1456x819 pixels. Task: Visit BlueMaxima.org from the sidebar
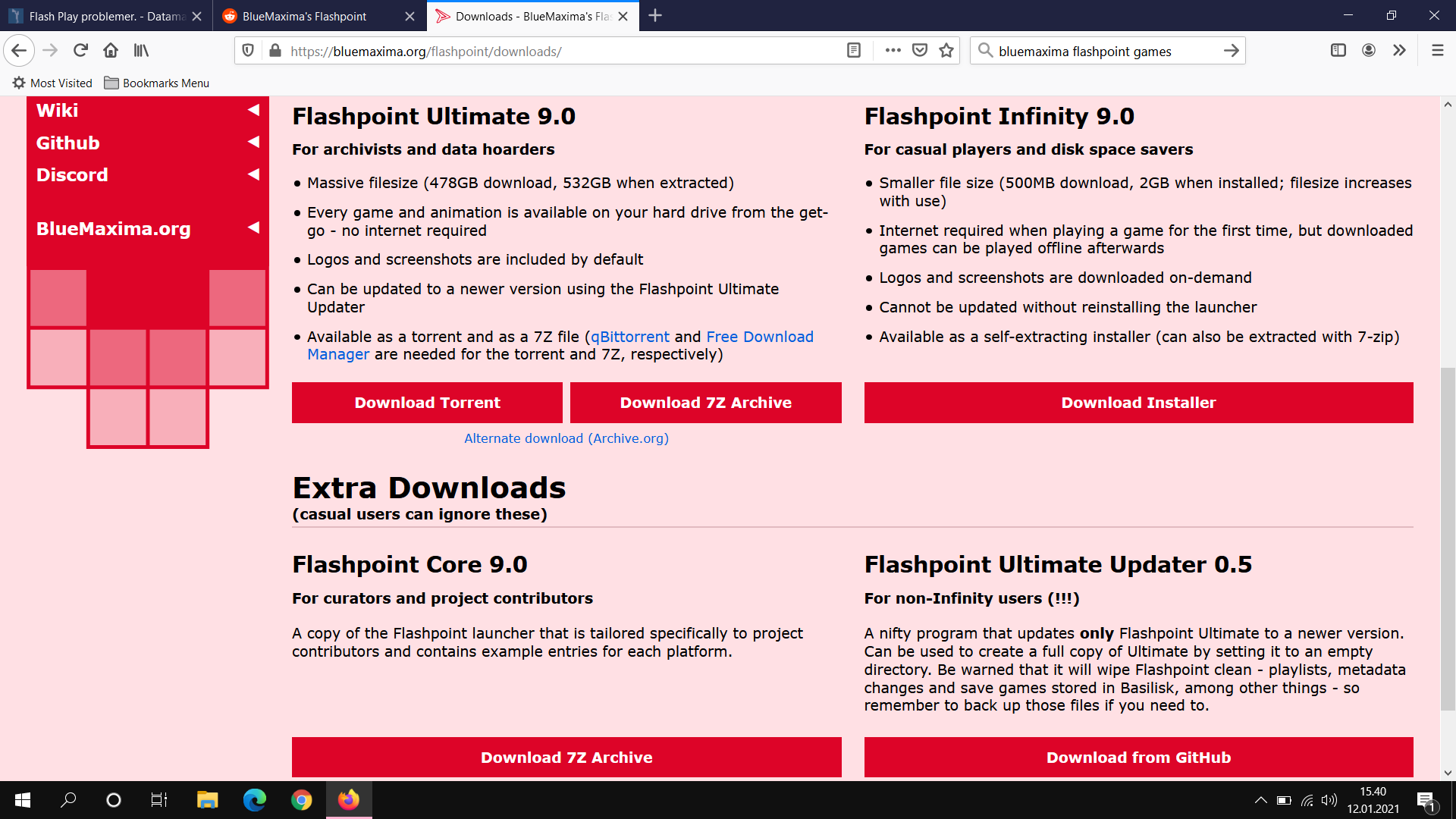tap(113, 229)
